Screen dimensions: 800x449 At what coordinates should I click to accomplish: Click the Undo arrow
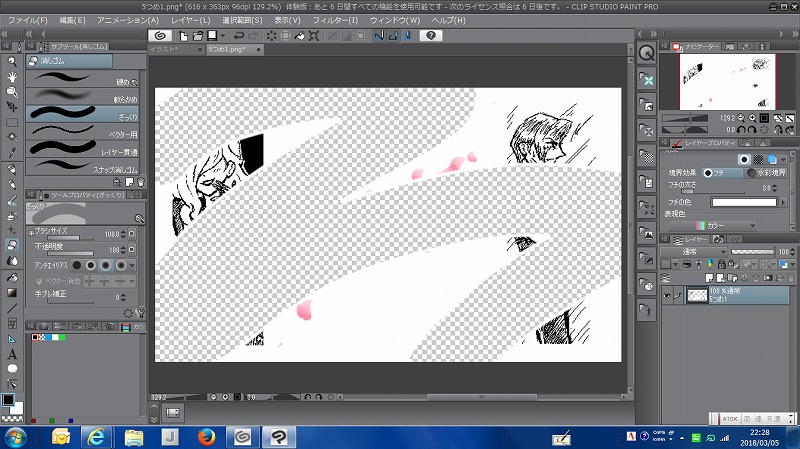pyautogui.click(x=238, y=36)
